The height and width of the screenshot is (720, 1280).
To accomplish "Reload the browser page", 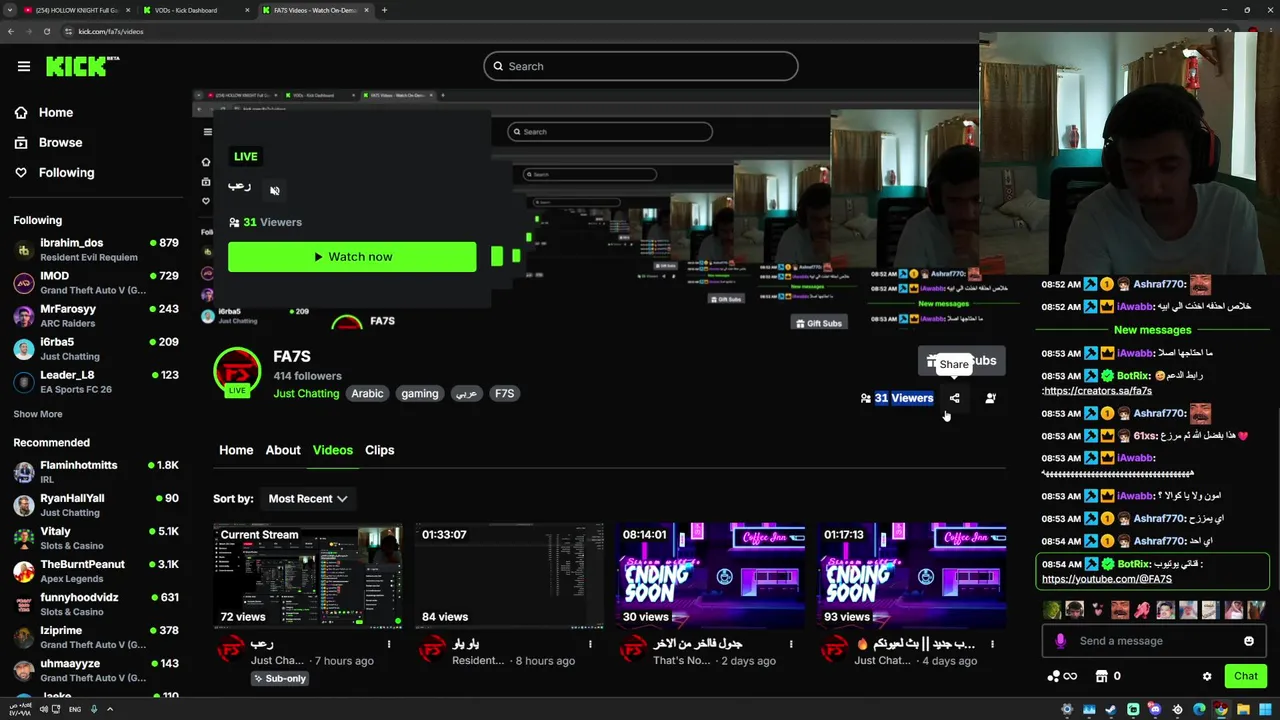I will 47,31.
